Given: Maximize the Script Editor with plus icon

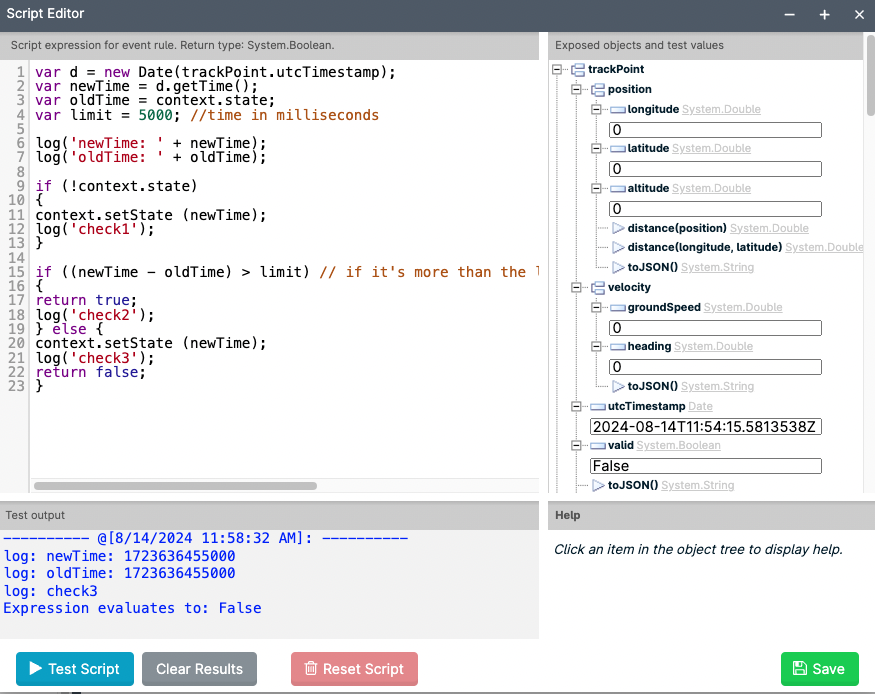Looking at the screenshot, I should [824, 15].
